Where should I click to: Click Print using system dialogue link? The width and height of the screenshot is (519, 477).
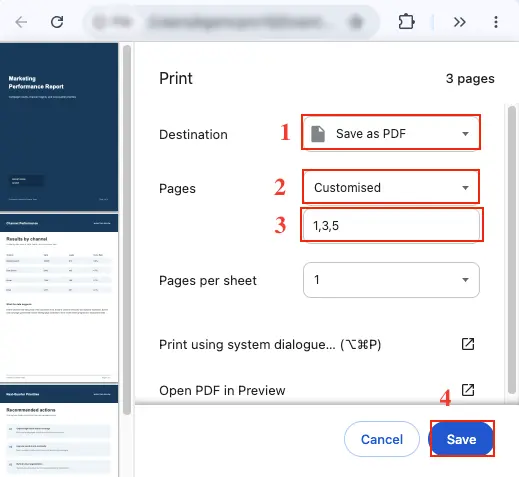pos(270,344)
